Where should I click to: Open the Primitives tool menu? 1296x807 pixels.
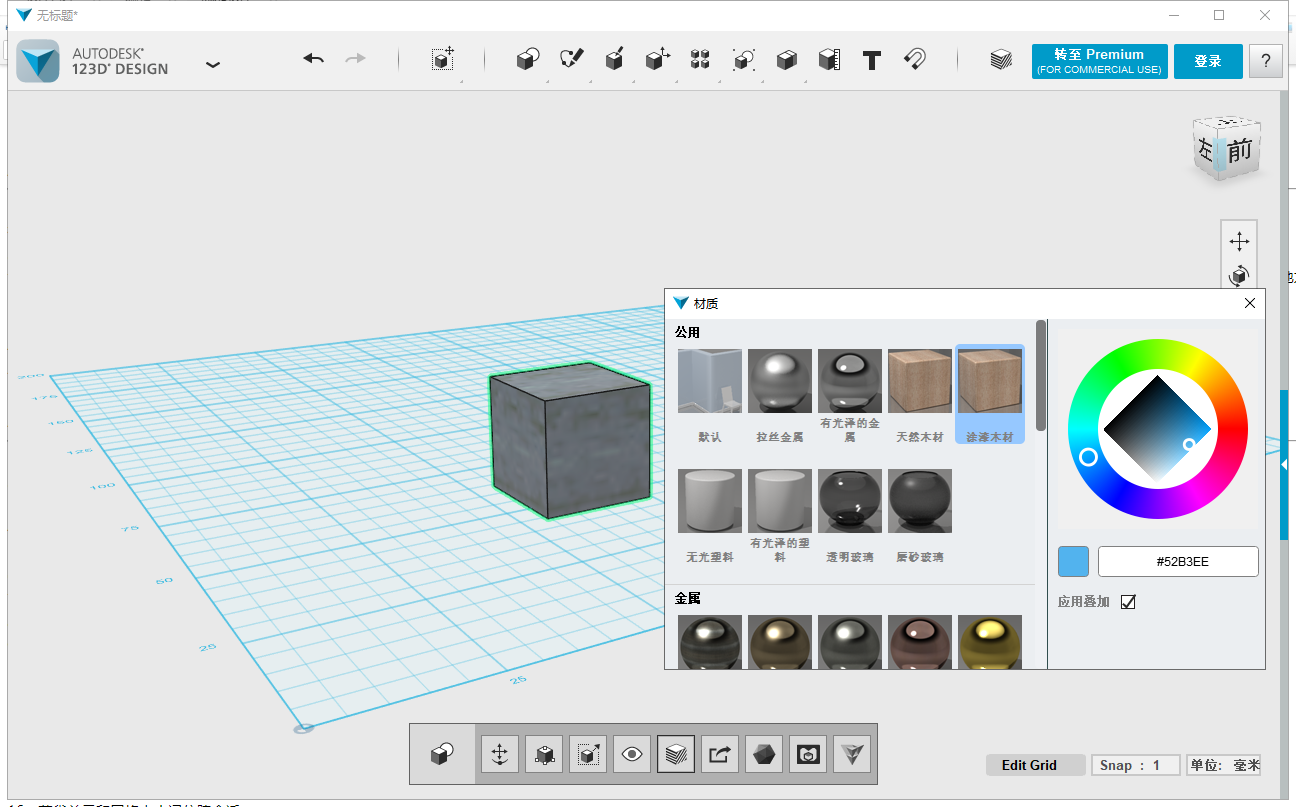tap(527, 60)
